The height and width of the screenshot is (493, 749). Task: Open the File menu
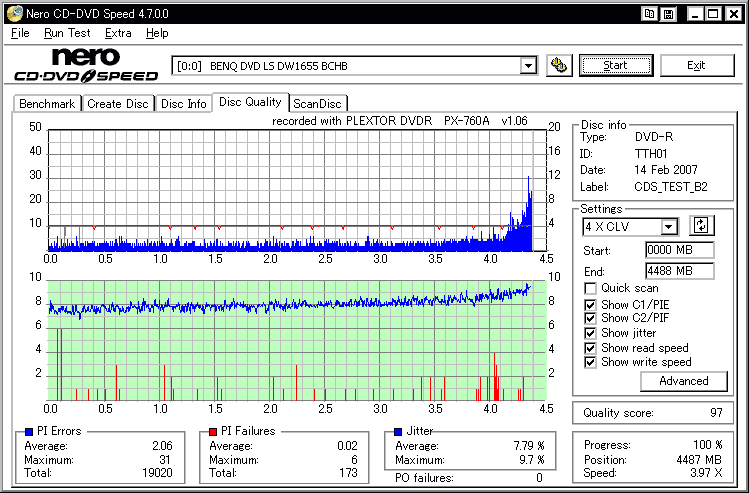pos(20,33)
